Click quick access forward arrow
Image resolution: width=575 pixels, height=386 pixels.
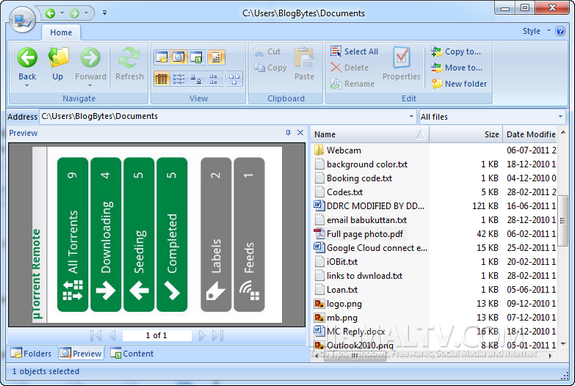[74, 13]
